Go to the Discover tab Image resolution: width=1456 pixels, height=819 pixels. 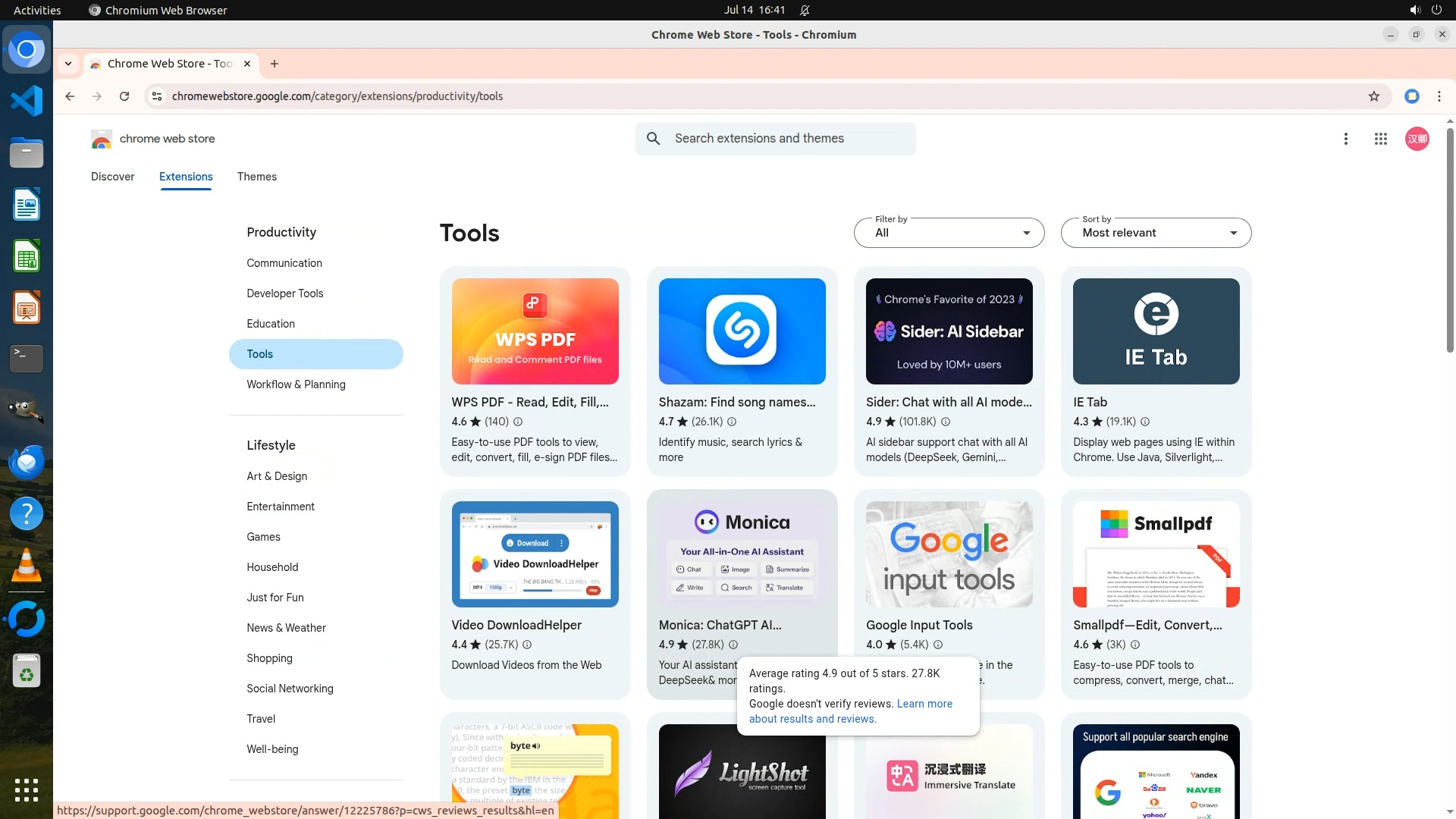pyautogui.click(x=112, y=177)
